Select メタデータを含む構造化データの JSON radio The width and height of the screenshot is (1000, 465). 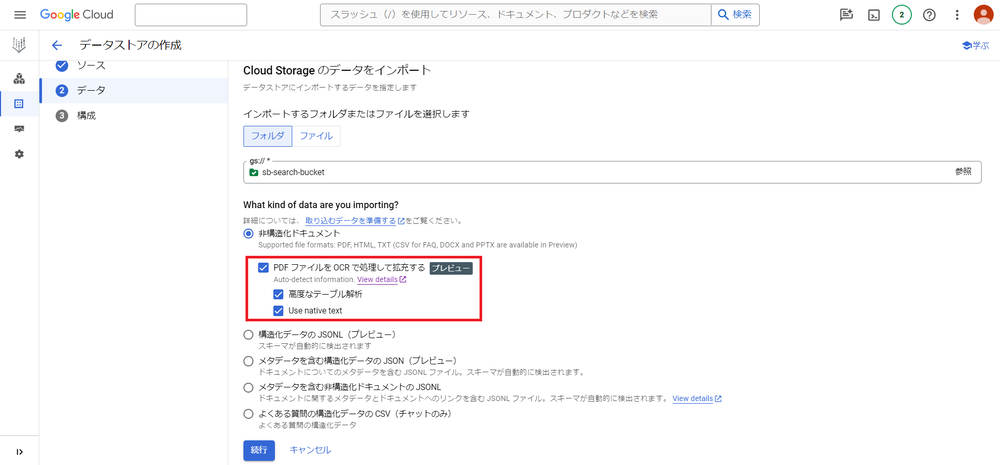[248, 361]
